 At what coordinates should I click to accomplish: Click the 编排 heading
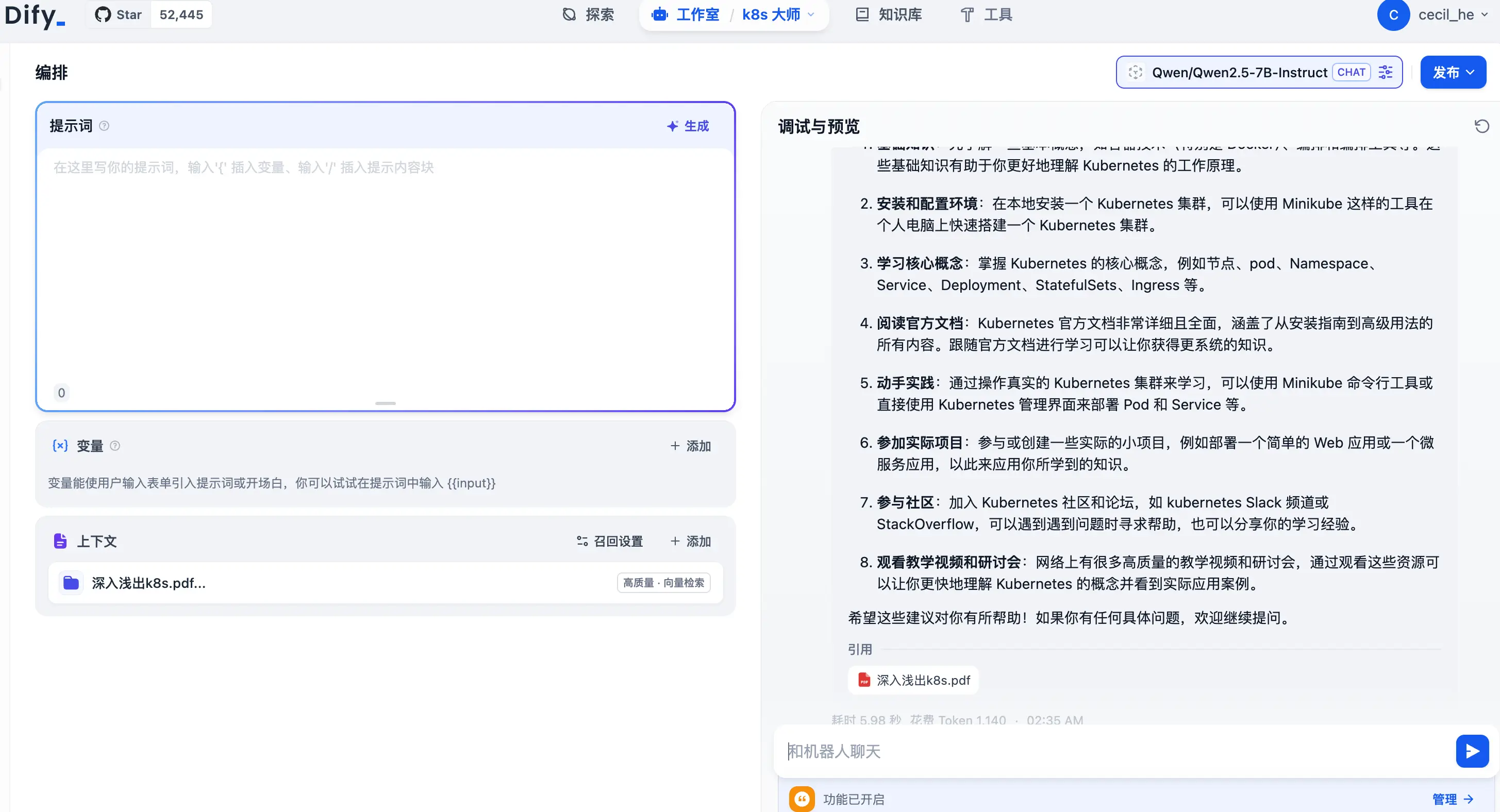click(x=51, y=72)
